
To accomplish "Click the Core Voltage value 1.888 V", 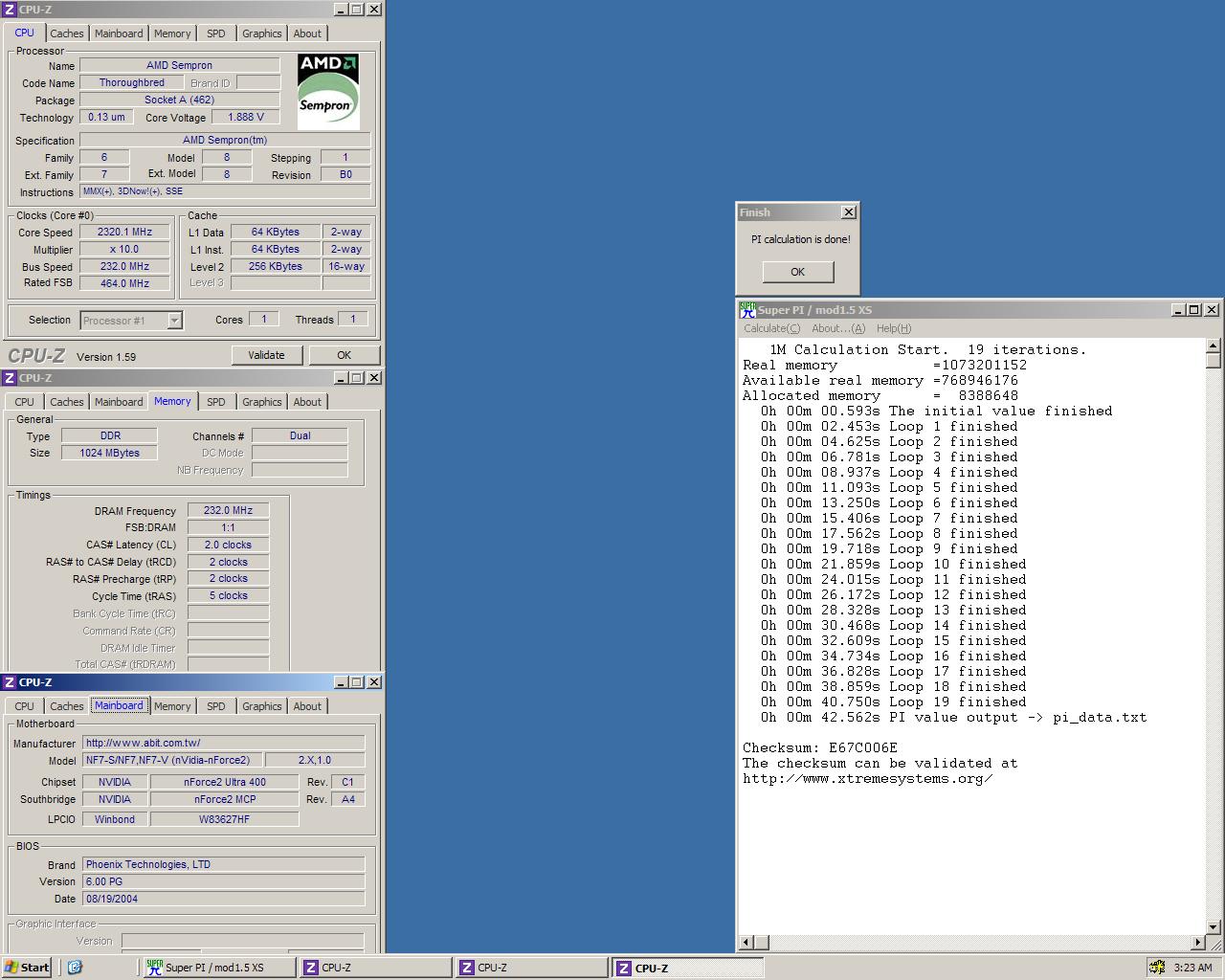I will (x=246, y=117).
